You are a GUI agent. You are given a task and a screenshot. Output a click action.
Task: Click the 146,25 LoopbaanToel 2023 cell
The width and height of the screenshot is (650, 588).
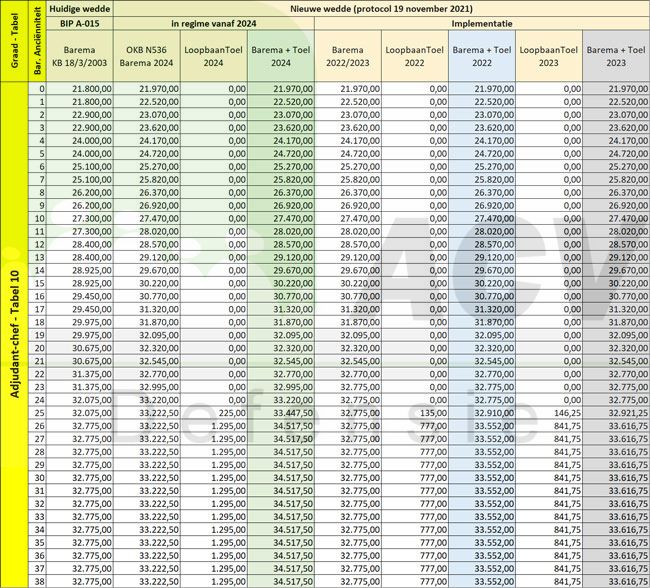click(549, 413)
